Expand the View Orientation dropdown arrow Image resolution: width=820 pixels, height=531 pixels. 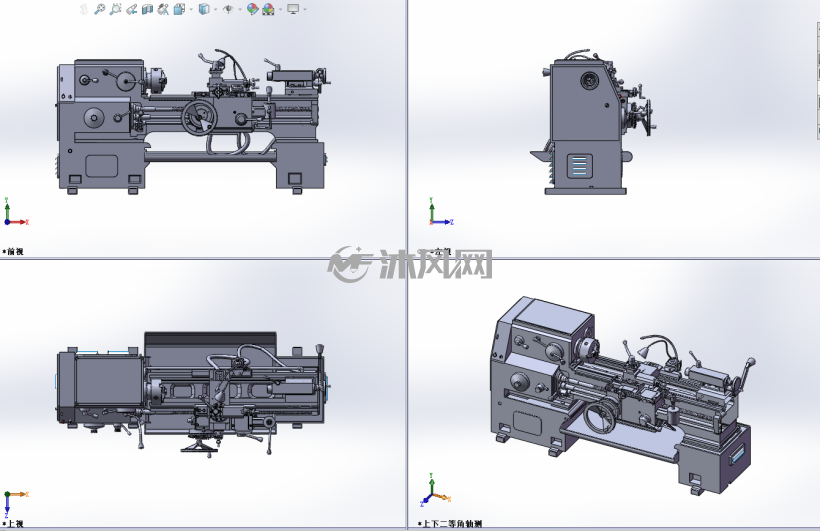tap(191, 9)
